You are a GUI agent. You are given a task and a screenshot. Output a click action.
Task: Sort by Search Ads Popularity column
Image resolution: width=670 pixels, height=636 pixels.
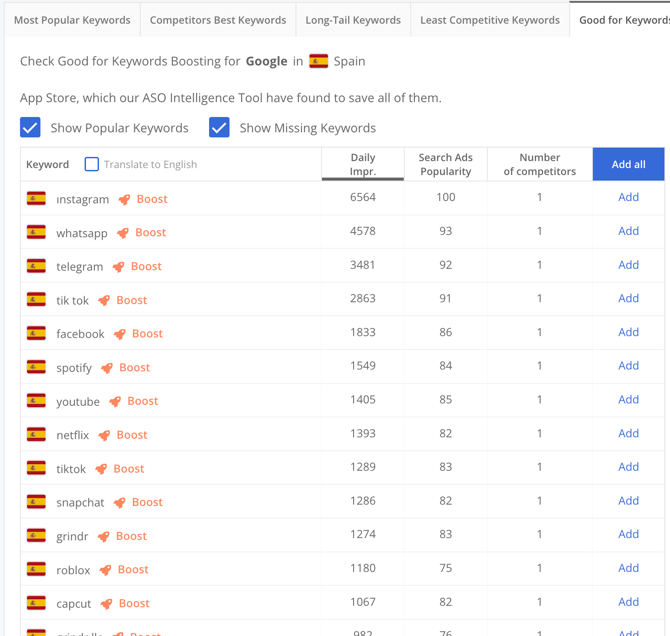click(445, 164)
